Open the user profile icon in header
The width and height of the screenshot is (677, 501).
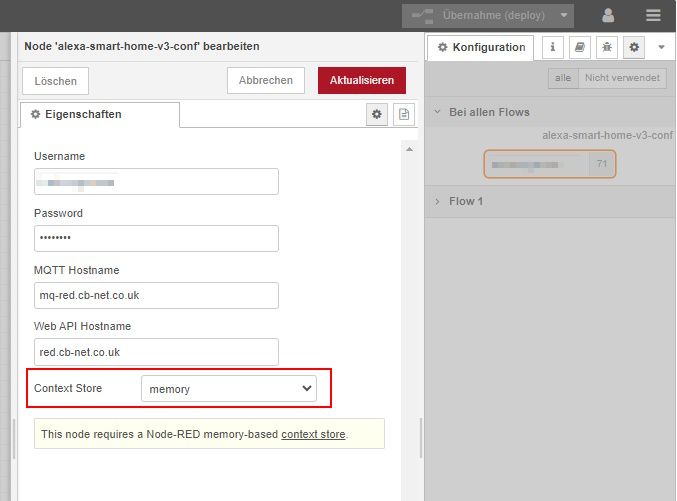[608, 16]
